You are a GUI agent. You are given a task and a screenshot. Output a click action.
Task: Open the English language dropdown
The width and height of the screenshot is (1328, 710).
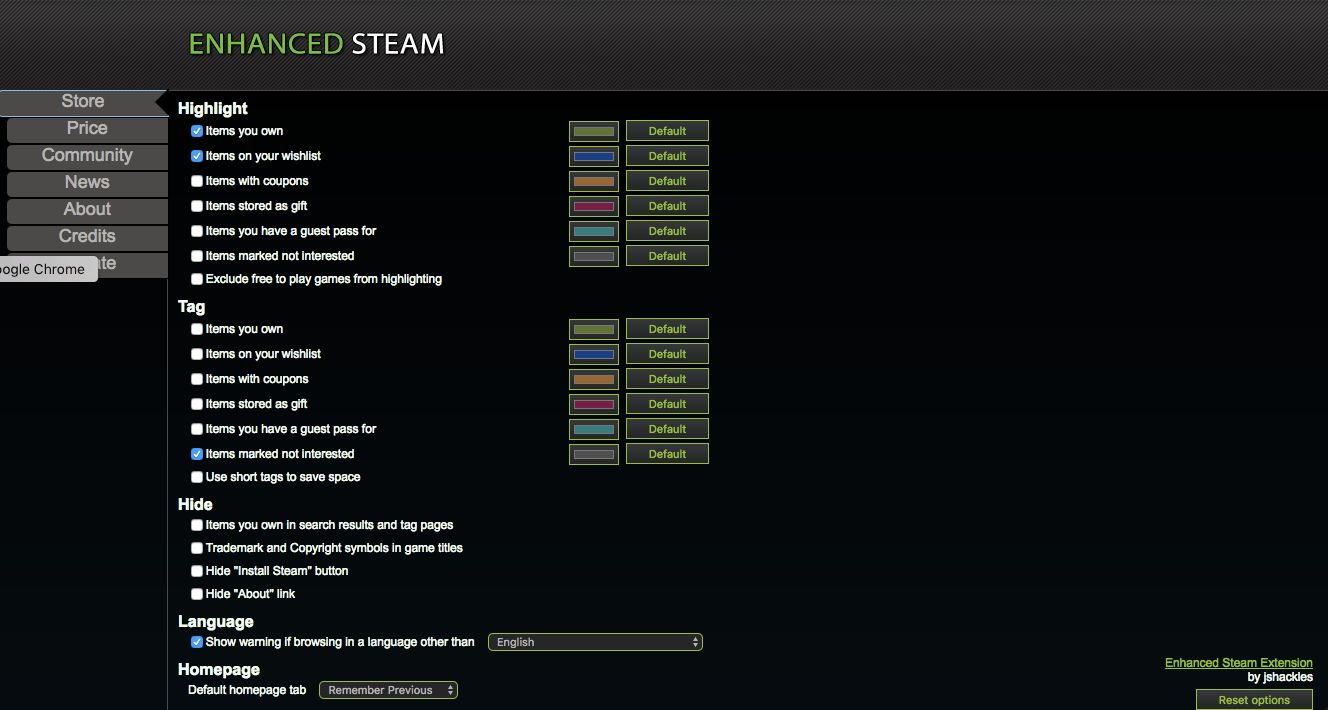pos(595,642)
